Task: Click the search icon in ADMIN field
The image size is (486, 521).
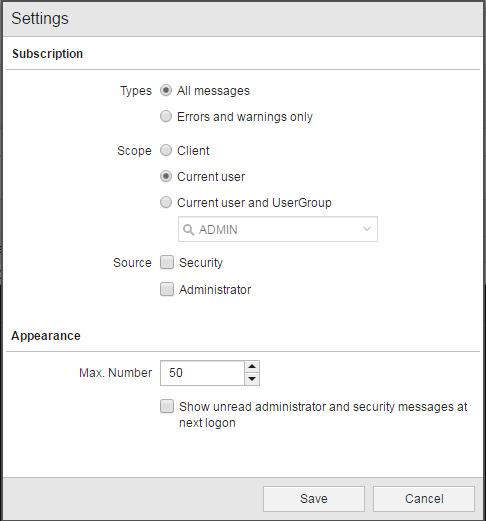Action: click(x=188, y=230)
